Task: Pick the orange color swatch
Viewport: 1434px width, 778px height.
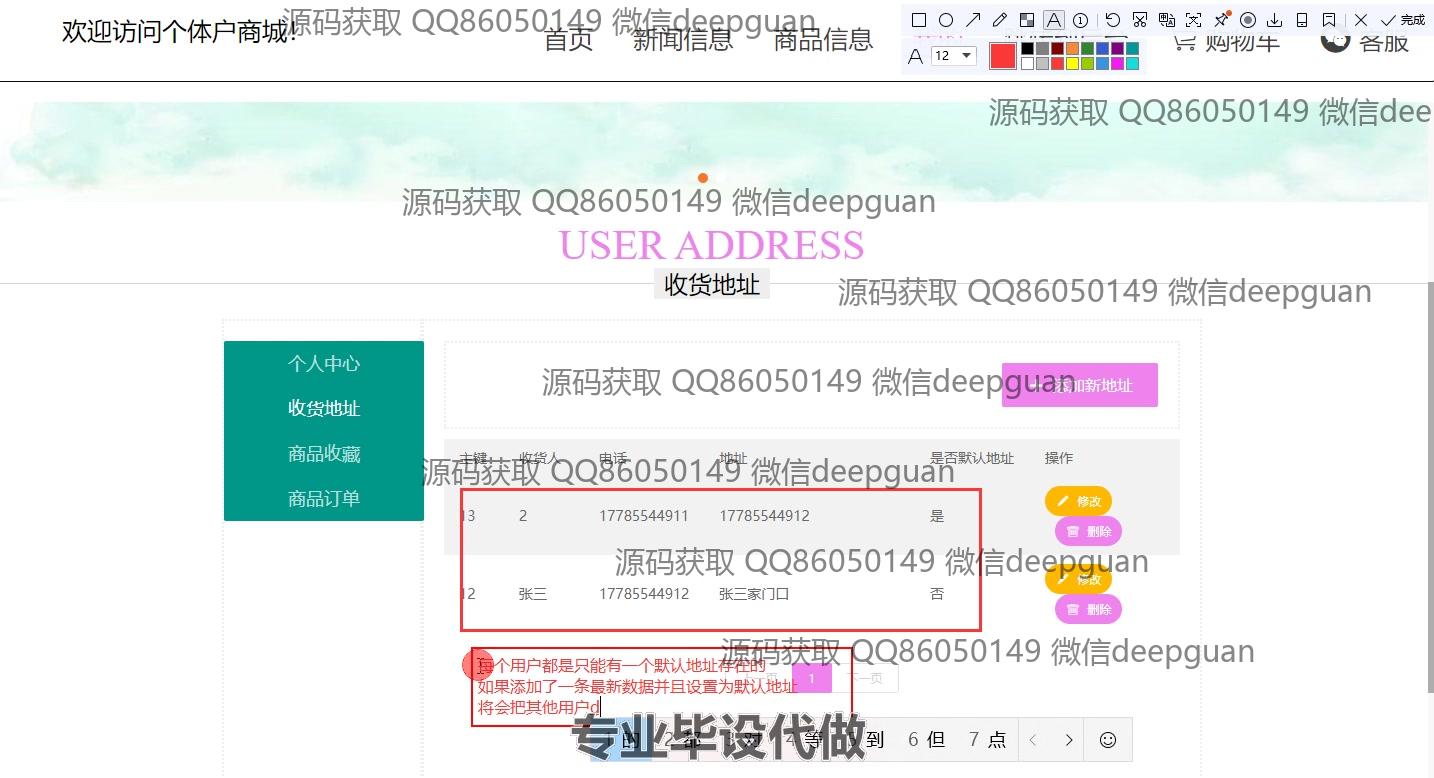Action: click(x=1073, y=49)
